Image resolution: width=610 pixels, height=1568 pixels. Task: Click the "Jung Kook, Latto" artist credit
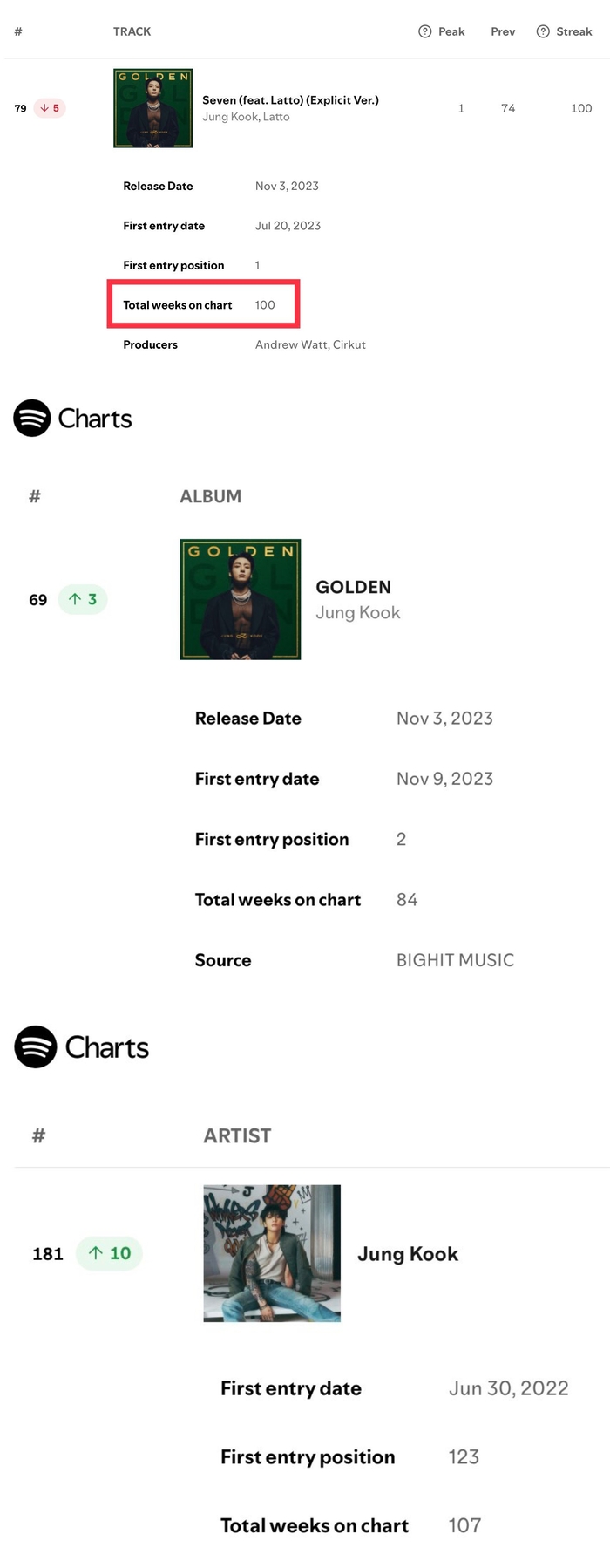point(246,117)
